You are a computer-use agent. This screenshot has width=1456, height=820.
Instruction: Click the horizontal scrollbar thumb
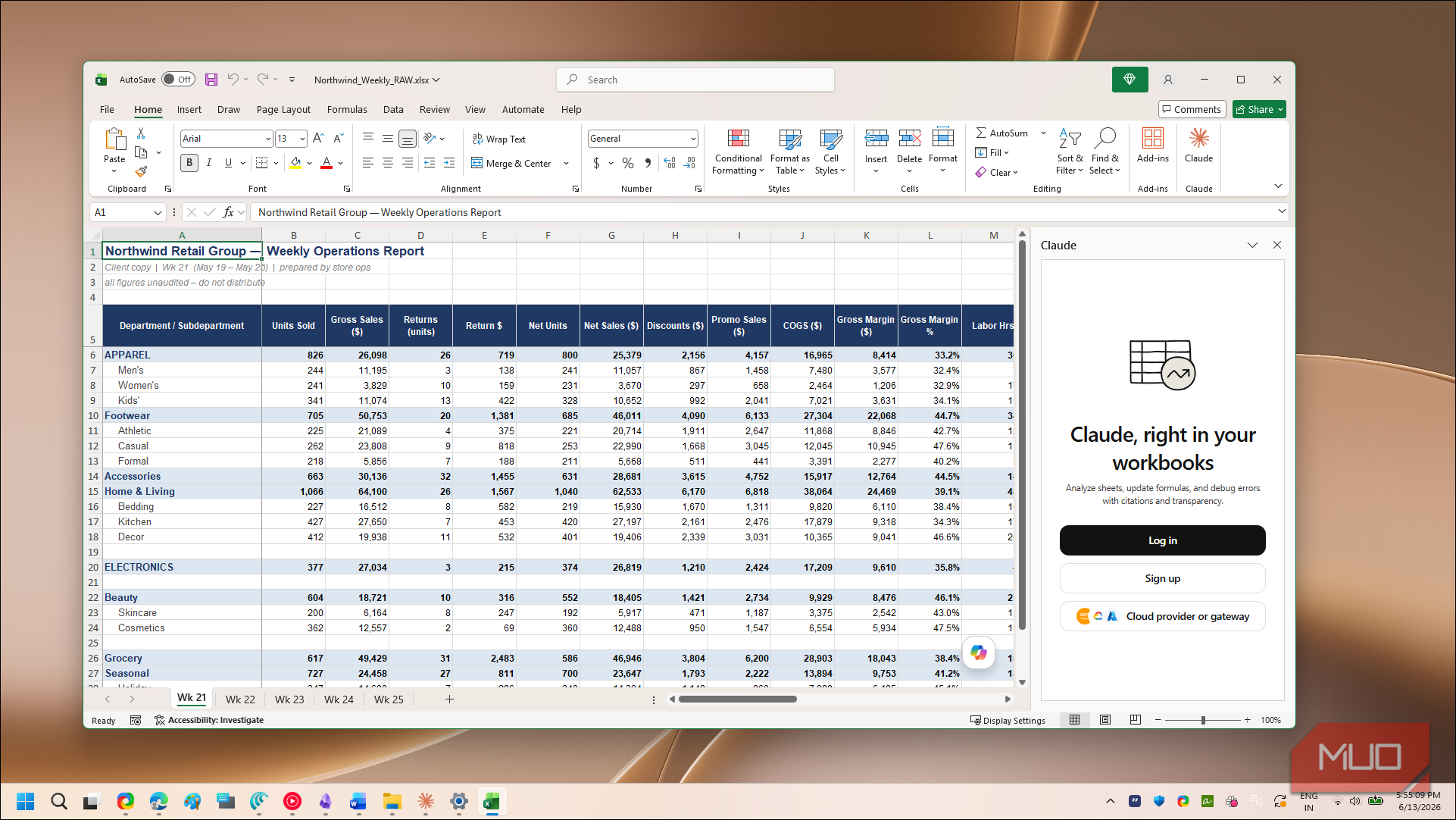coord(738,700)
